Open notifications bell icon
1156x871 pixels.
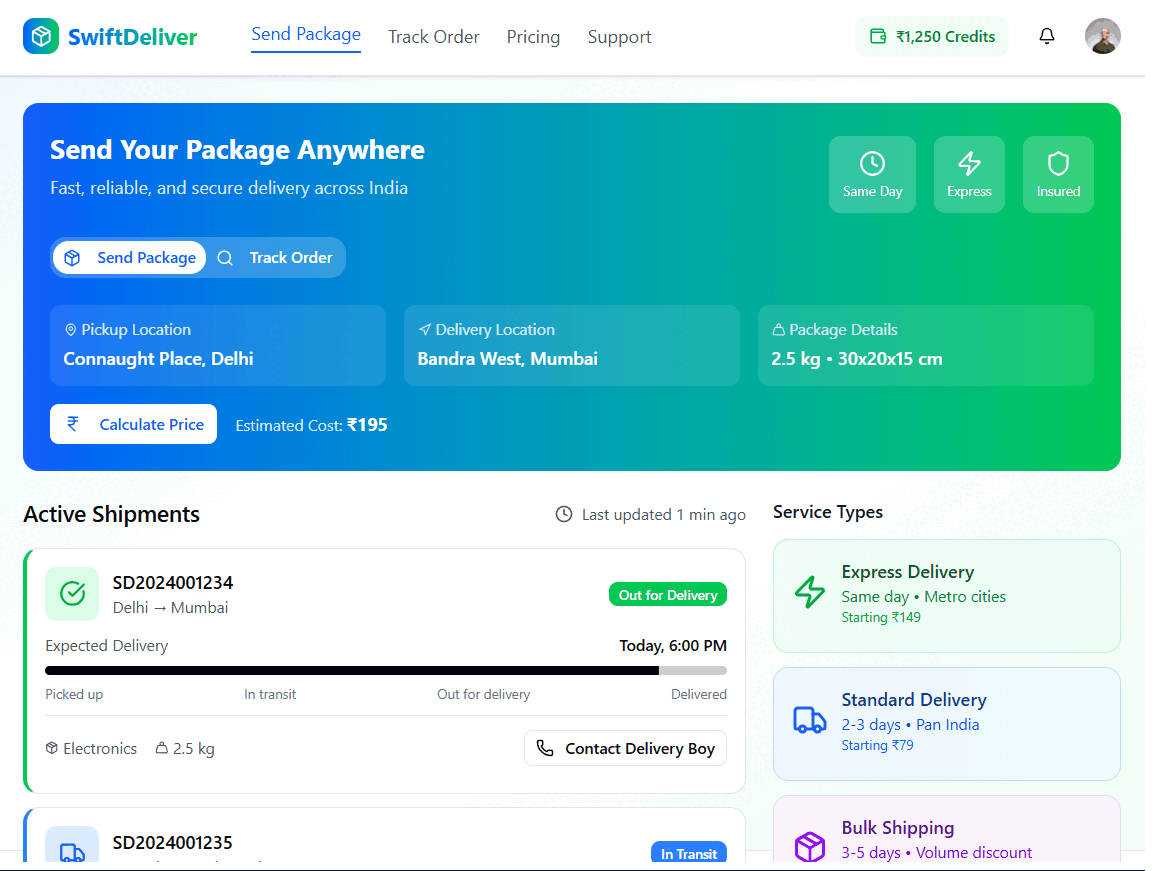coord(1047,37)
